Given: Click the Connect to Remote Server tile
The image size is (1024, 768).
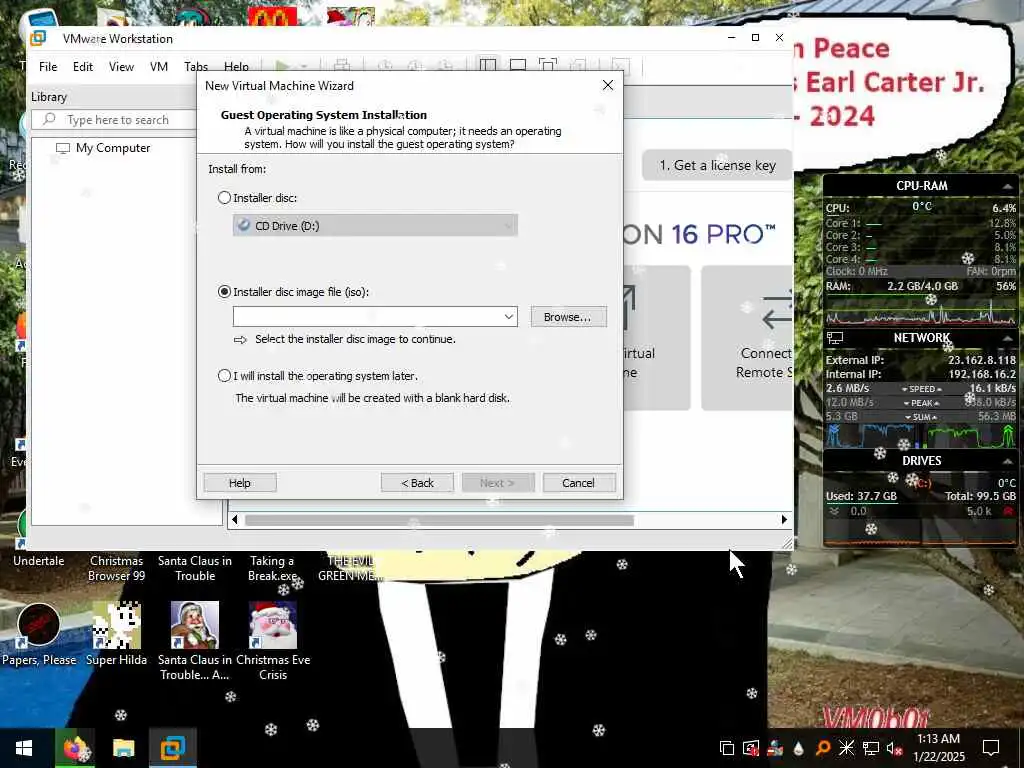Looking at the screenshot, I should 747,338.
